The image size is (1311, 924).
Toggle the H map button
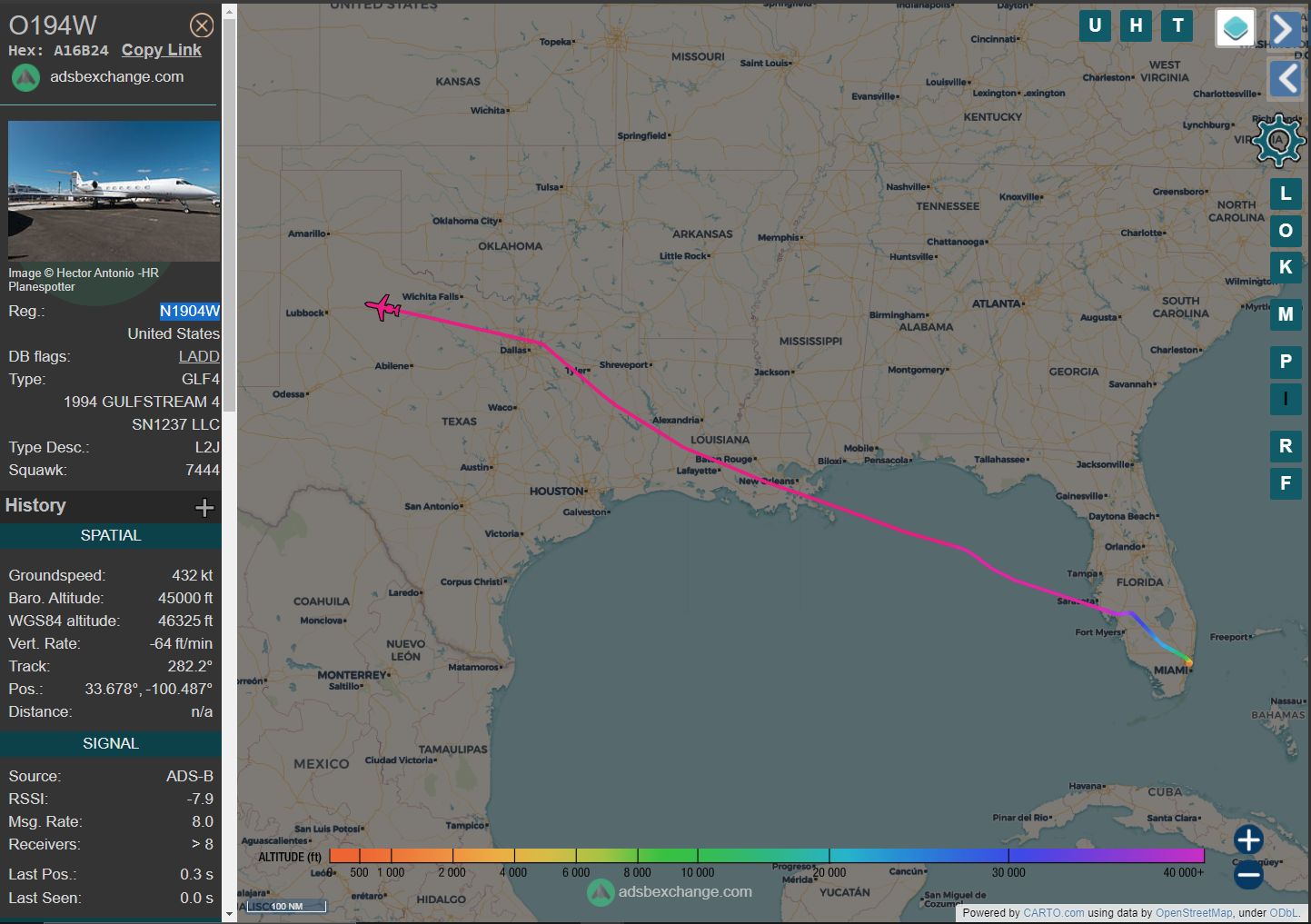pos(1136,25)
